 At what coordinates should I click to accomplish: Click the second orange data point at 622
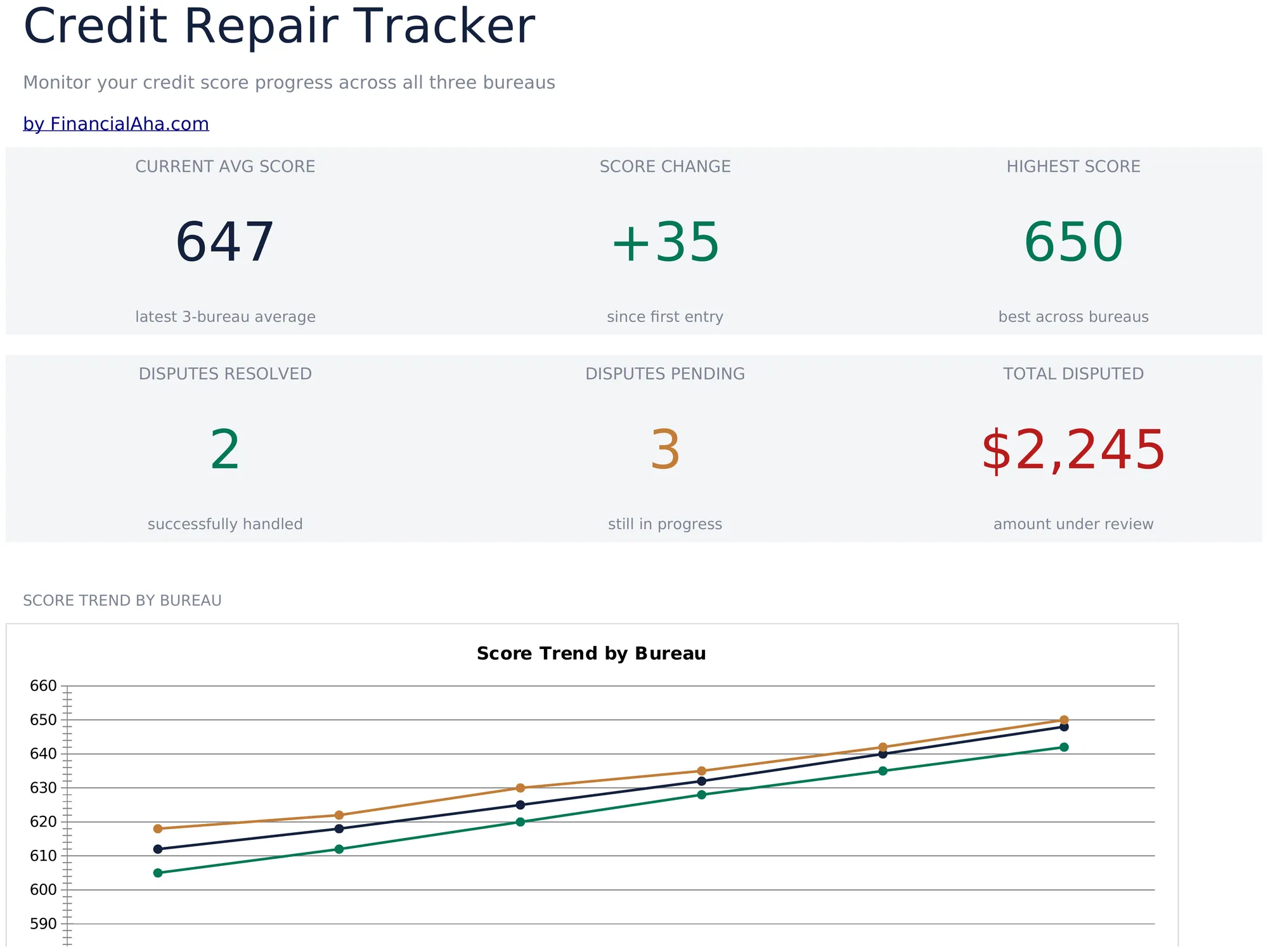[339, 815]
